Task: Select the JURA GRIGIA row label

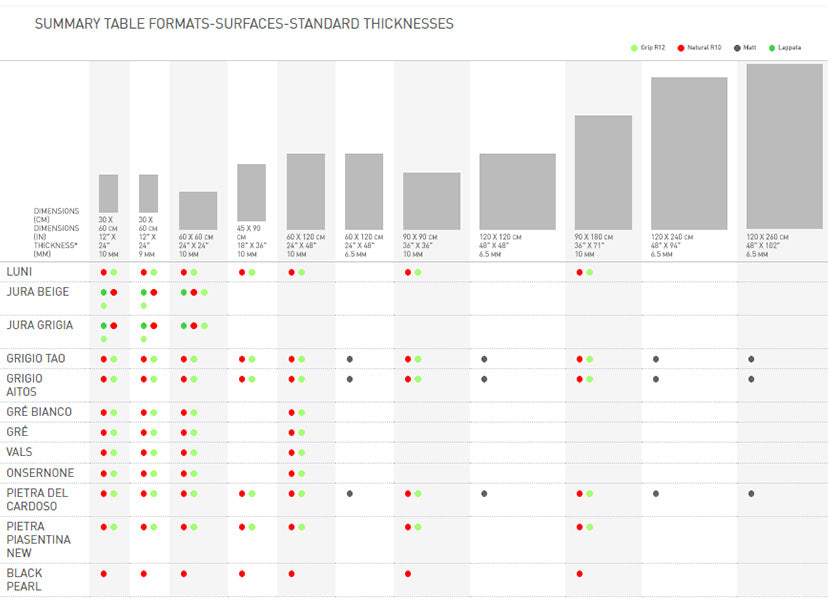Action: tap(39, 325)
